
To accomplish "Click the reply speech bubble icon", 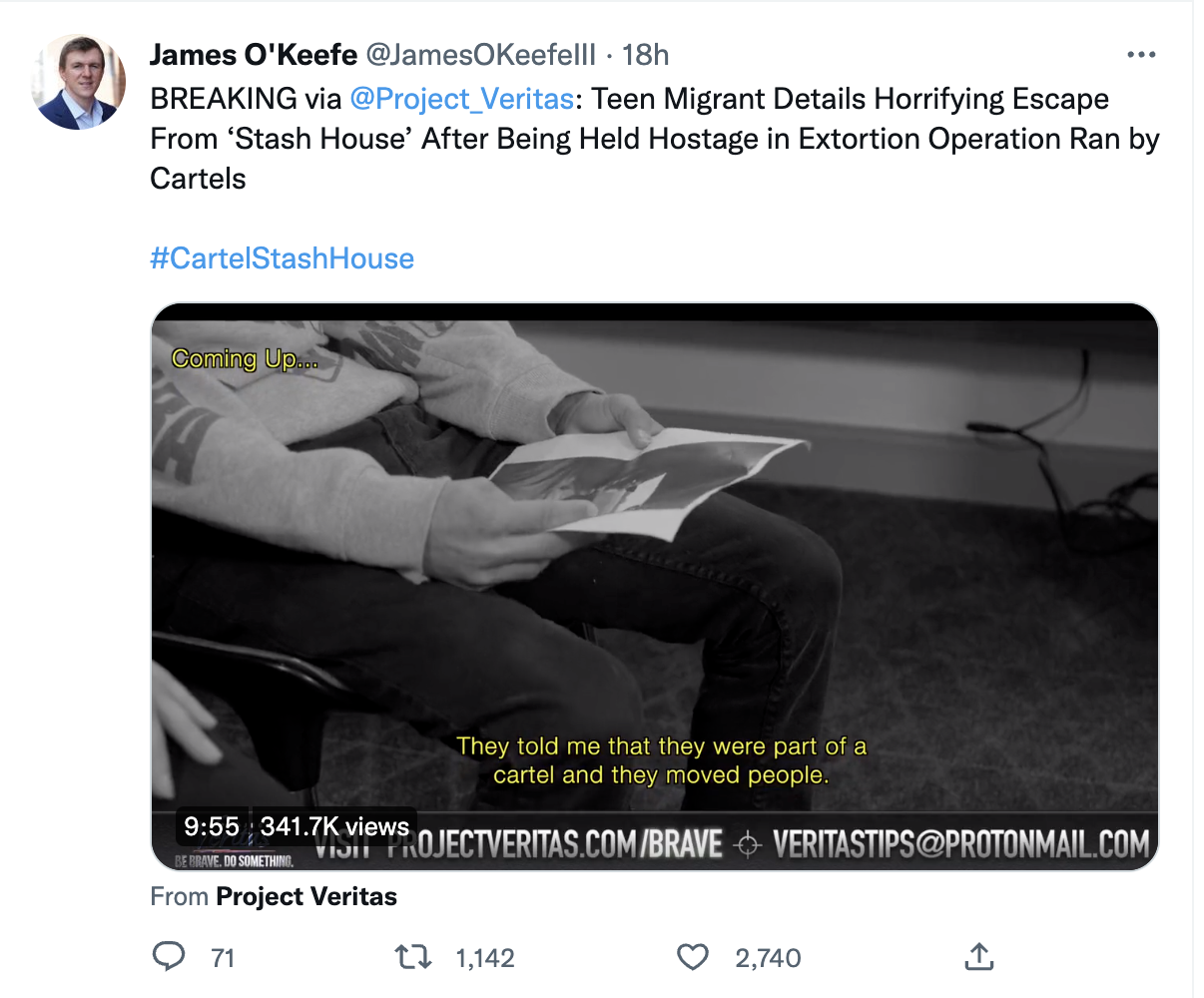I will [169, 957].
